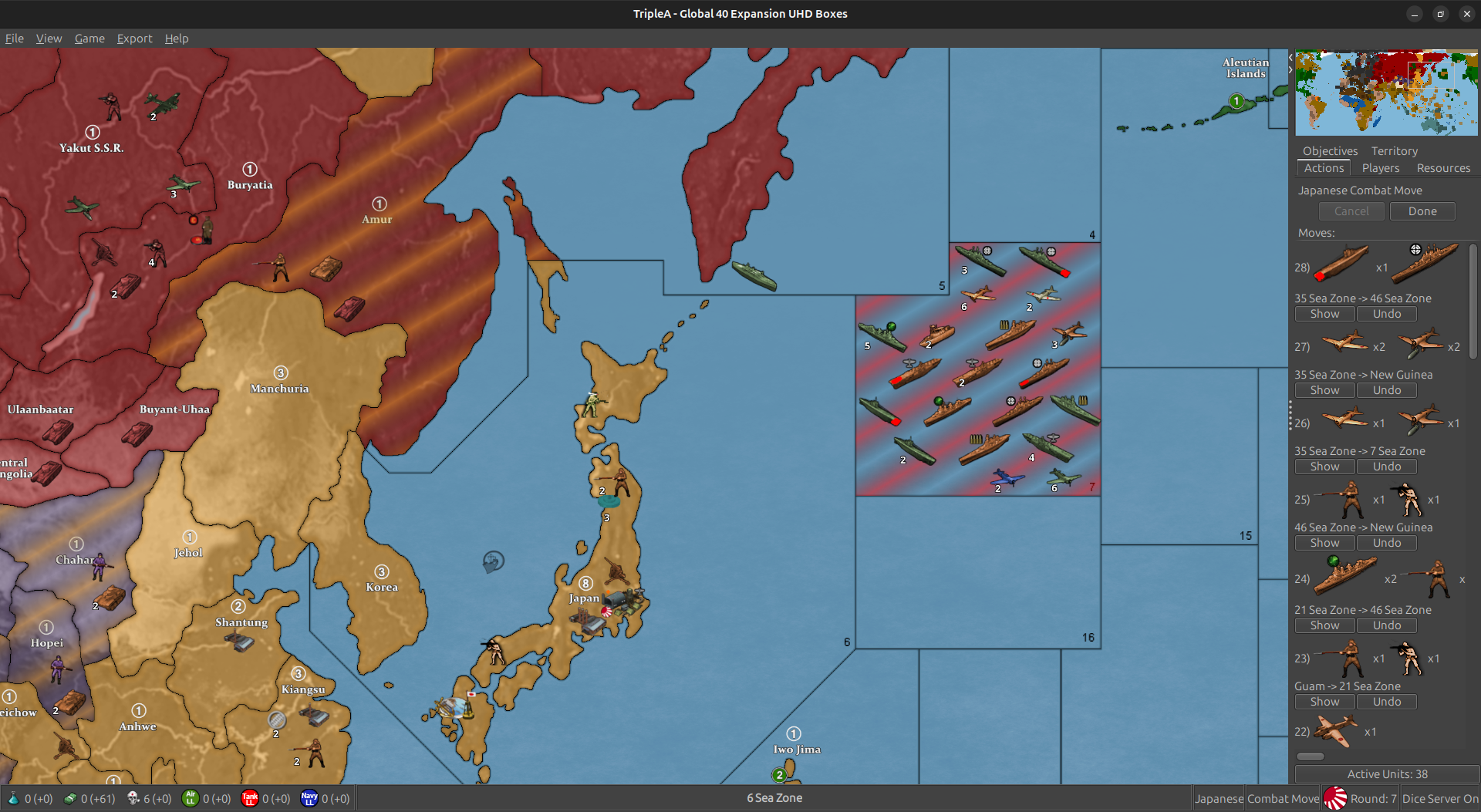Click the Japanese flag roundel near Round 7

coord(1336,798)
